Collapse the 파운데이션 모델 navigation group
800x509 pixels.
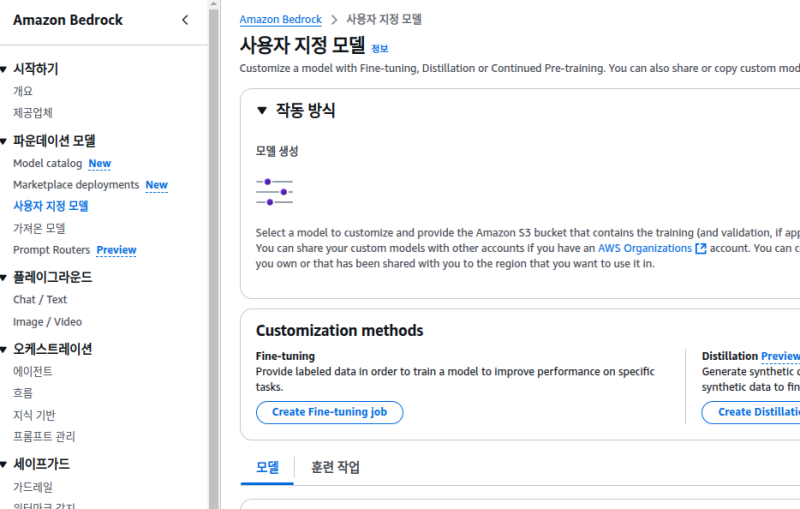[5, 141]
